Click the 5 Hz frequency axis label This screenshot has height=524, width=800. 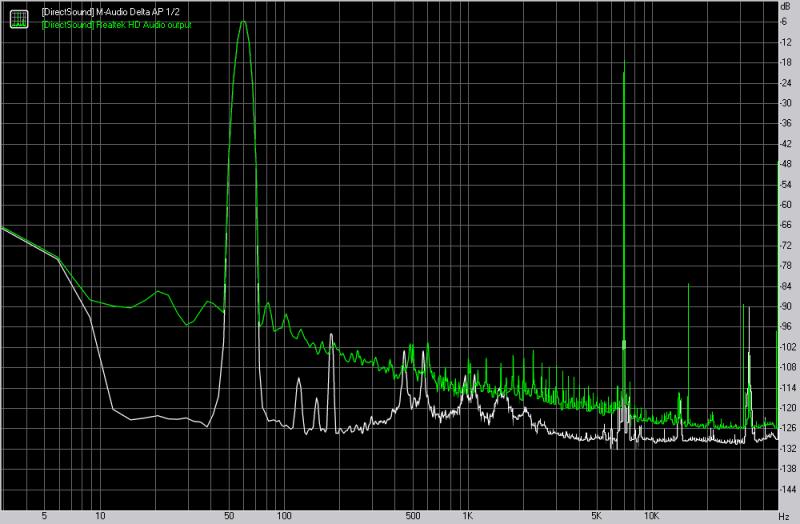point(44,516)
